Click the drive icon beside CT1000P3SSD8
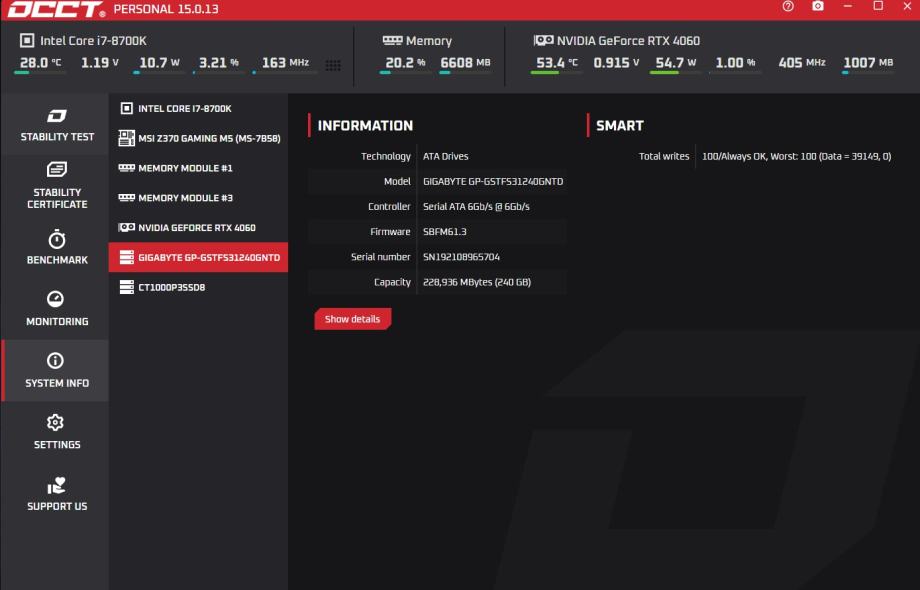The image size is (920, 590). point(126,287)
